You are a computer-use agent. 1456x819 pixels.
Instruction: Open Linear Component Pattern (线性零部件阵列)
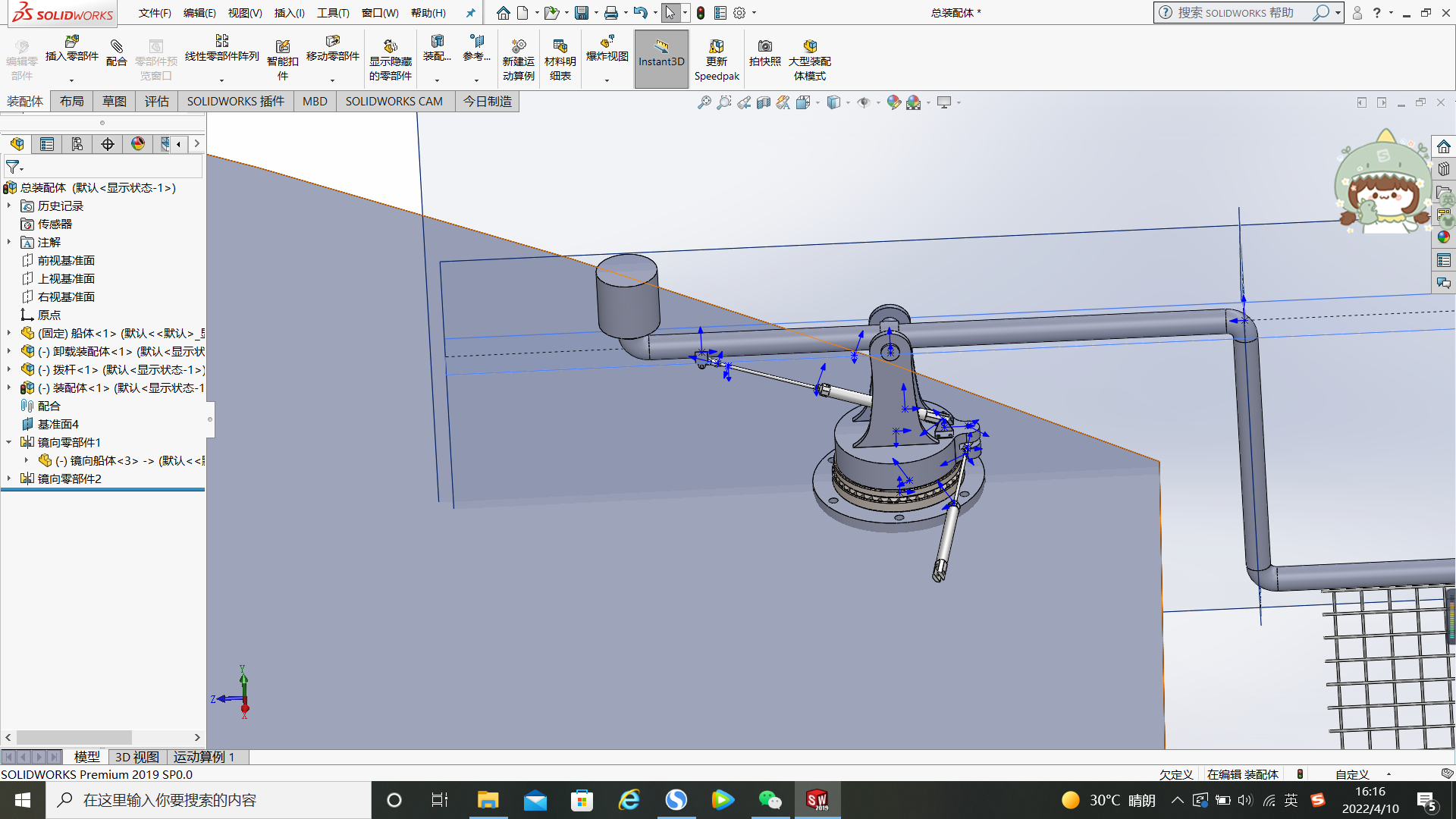tap(221, 49)
